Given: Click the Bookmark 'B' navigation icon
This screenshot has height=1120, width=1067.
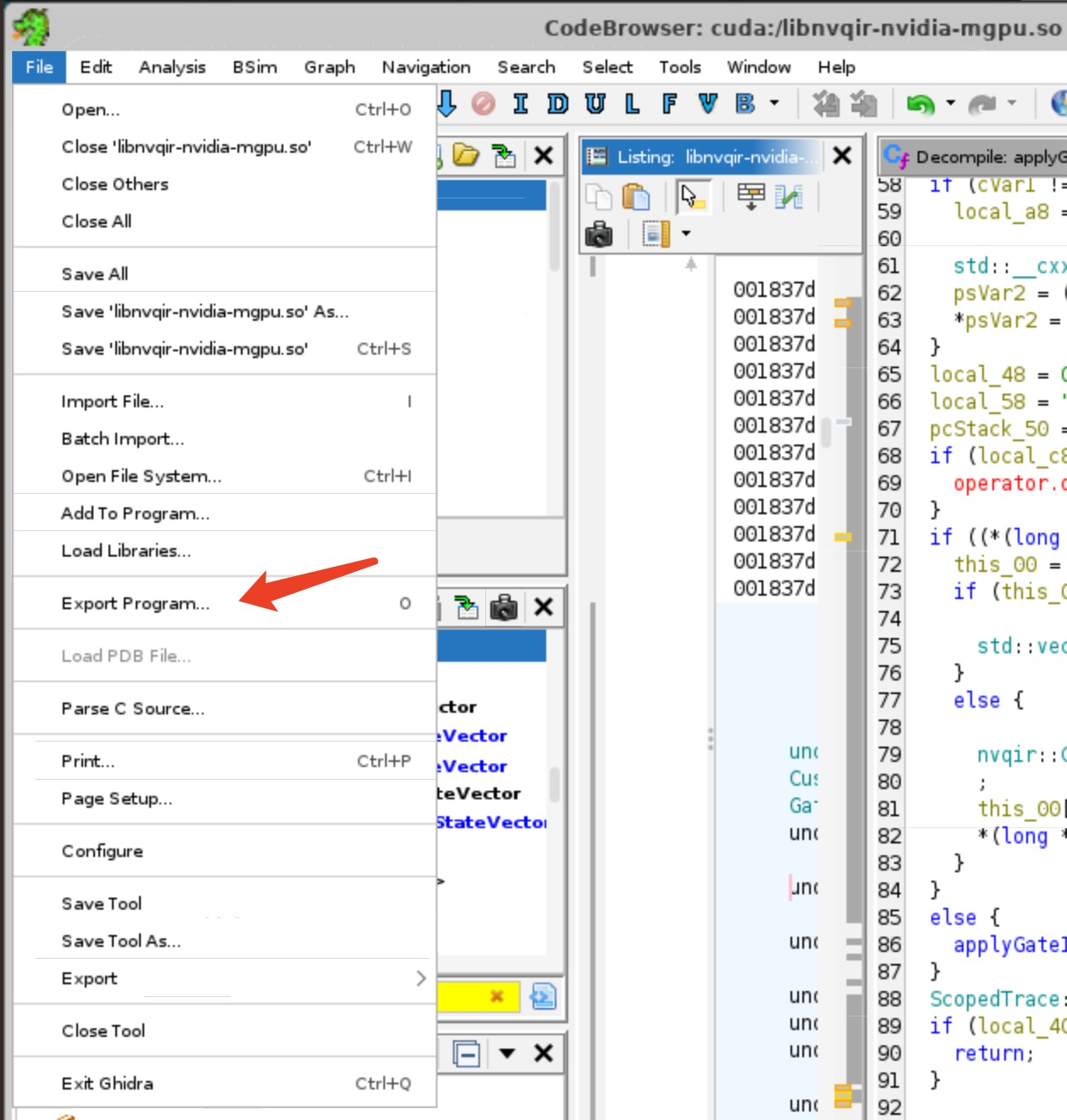Looking at the screenshot, I should (x=745, y=104).
